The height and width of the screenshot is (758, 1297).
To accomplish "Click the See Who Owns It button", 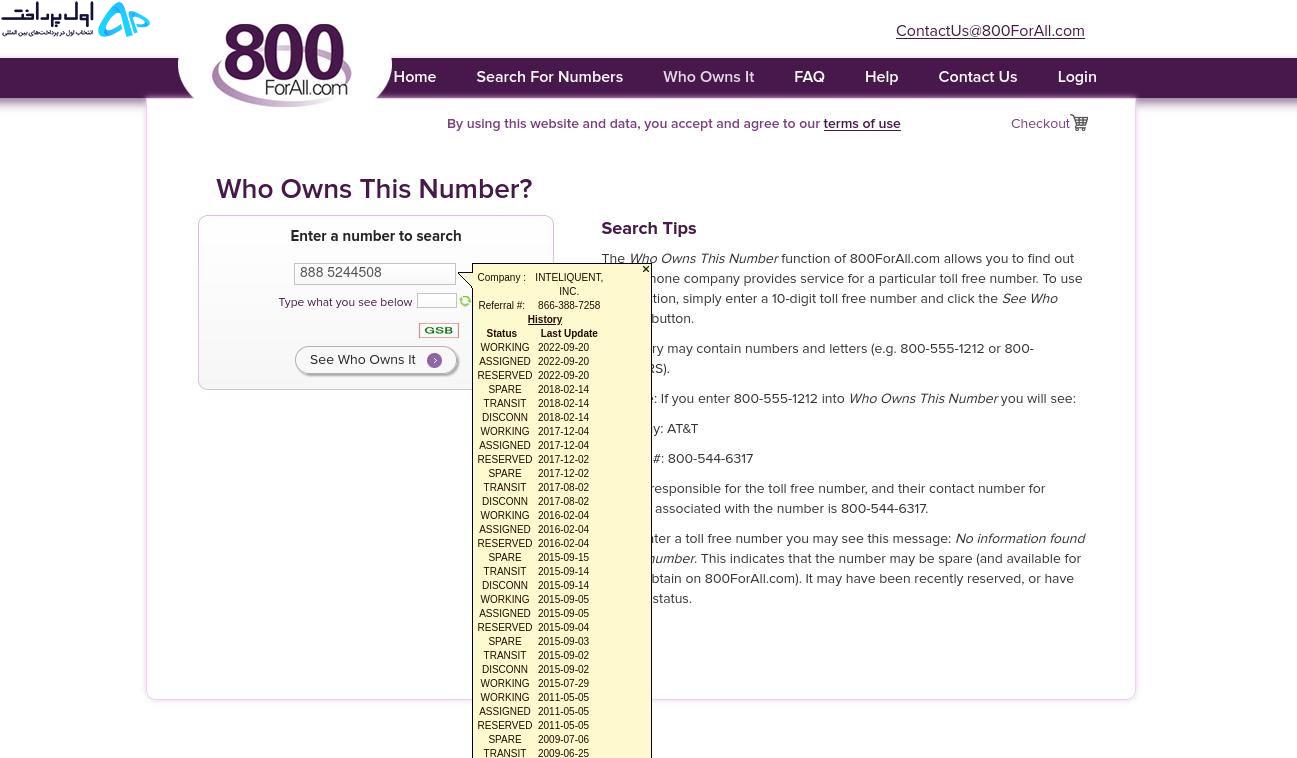I will pyautogui.click(x=376, y=360).
